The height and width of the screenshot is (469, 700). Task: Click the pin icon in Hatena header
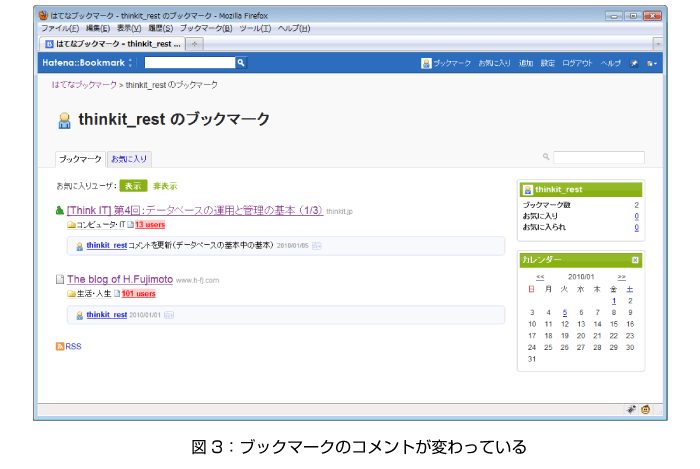[634, 63]
